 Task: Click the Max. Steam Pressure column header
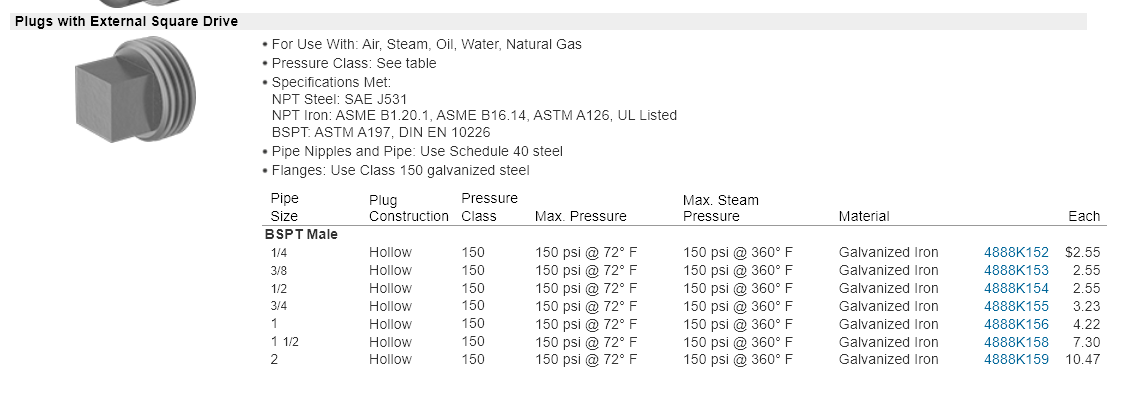click(721, 208)
